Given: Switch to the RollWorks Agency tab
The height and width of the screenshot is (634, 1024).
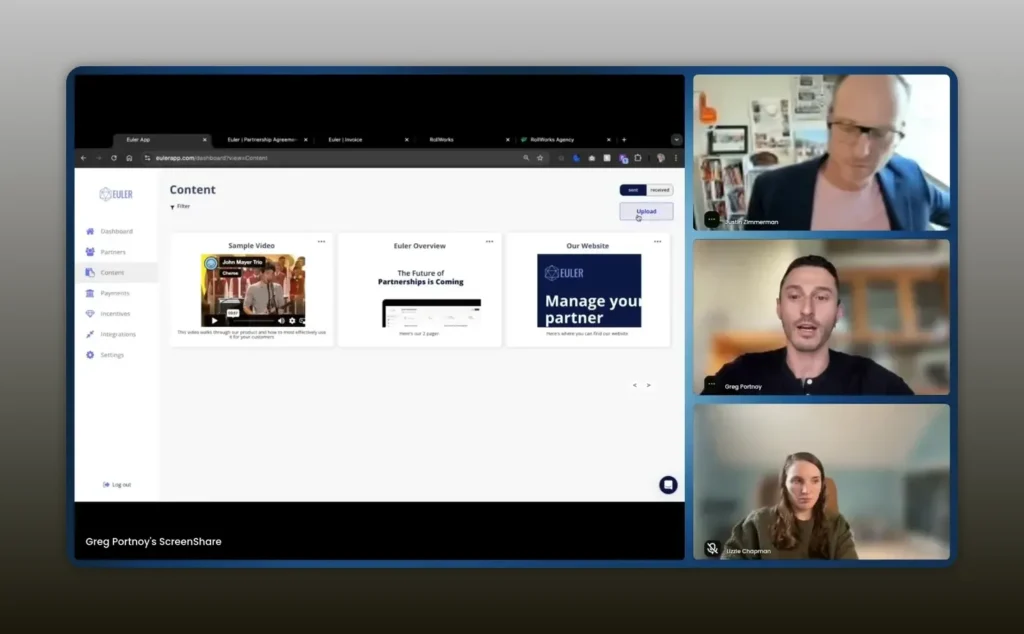Looking at the screenshot, I should click(551, 140).
